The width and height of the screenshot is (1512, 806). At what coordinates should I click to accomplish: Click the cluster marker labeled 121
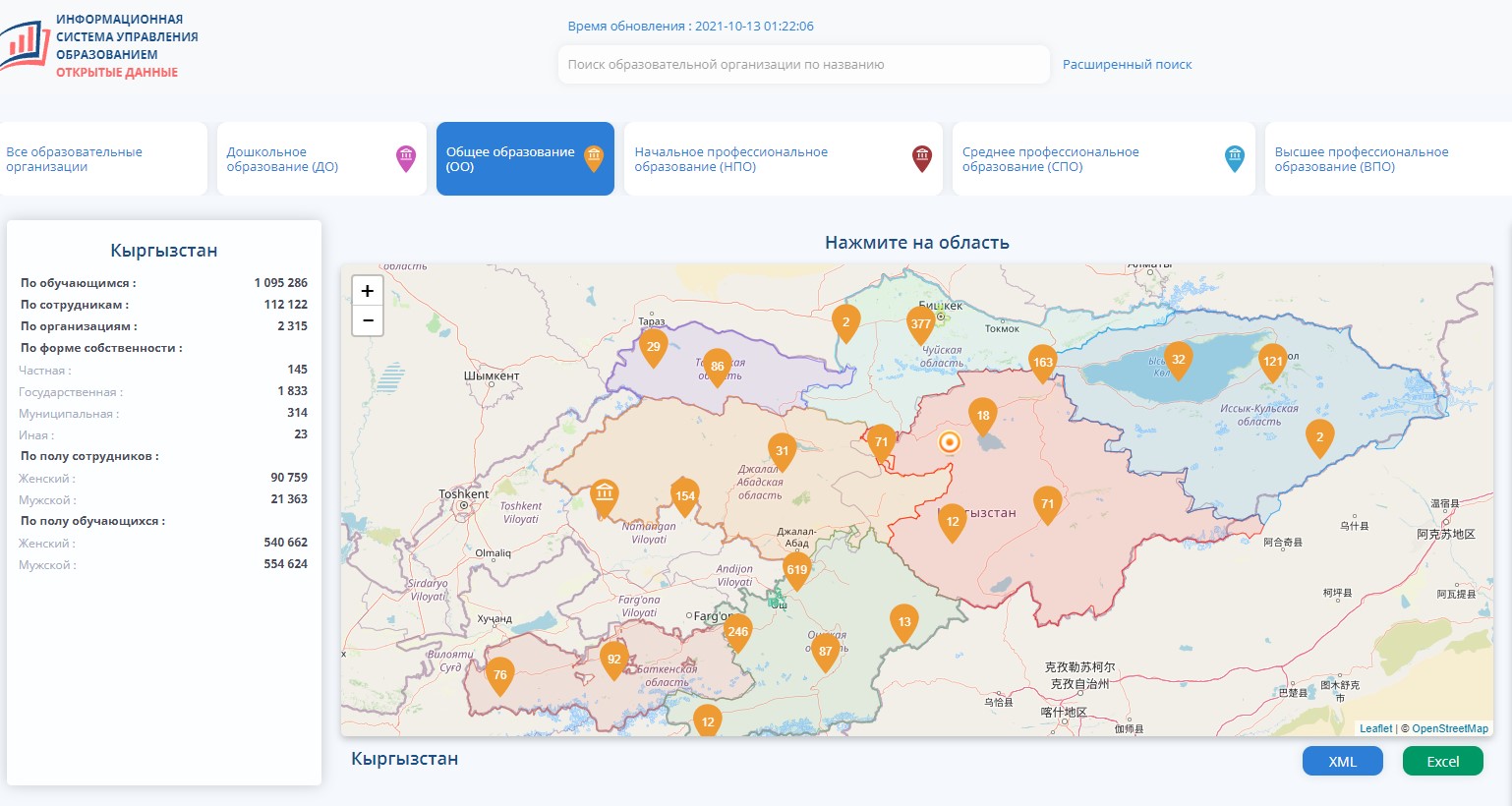1272,362
